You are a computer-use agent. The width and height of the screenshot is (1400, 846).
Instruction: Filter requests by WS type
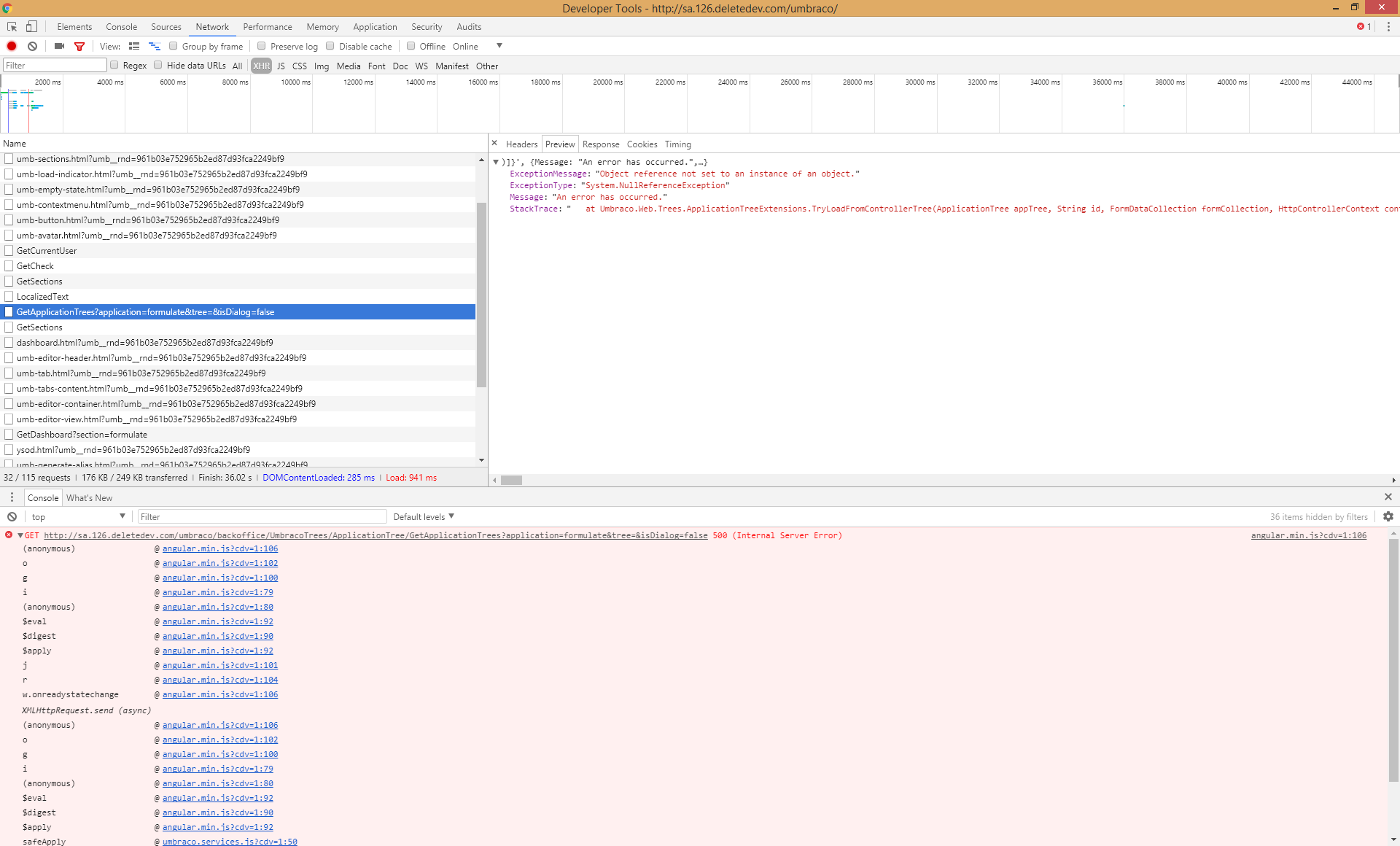(421, 66)
